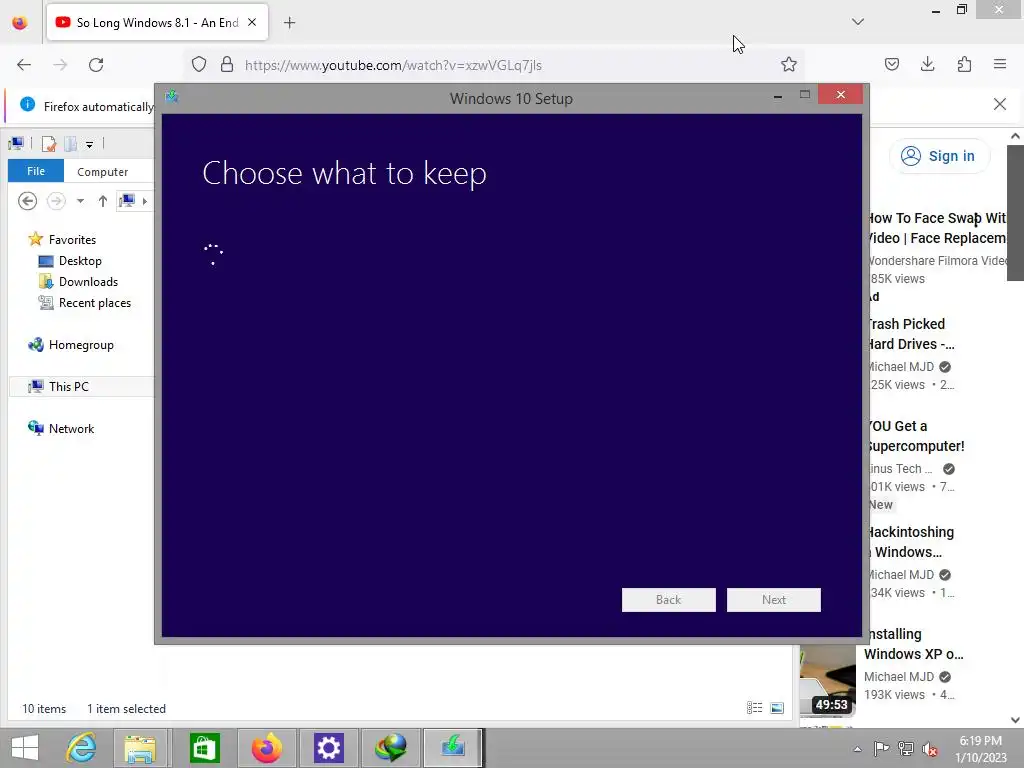Open the Pocket save icon
The height and width of the screenshot is (768, 1024).
[x=891, y=64]
